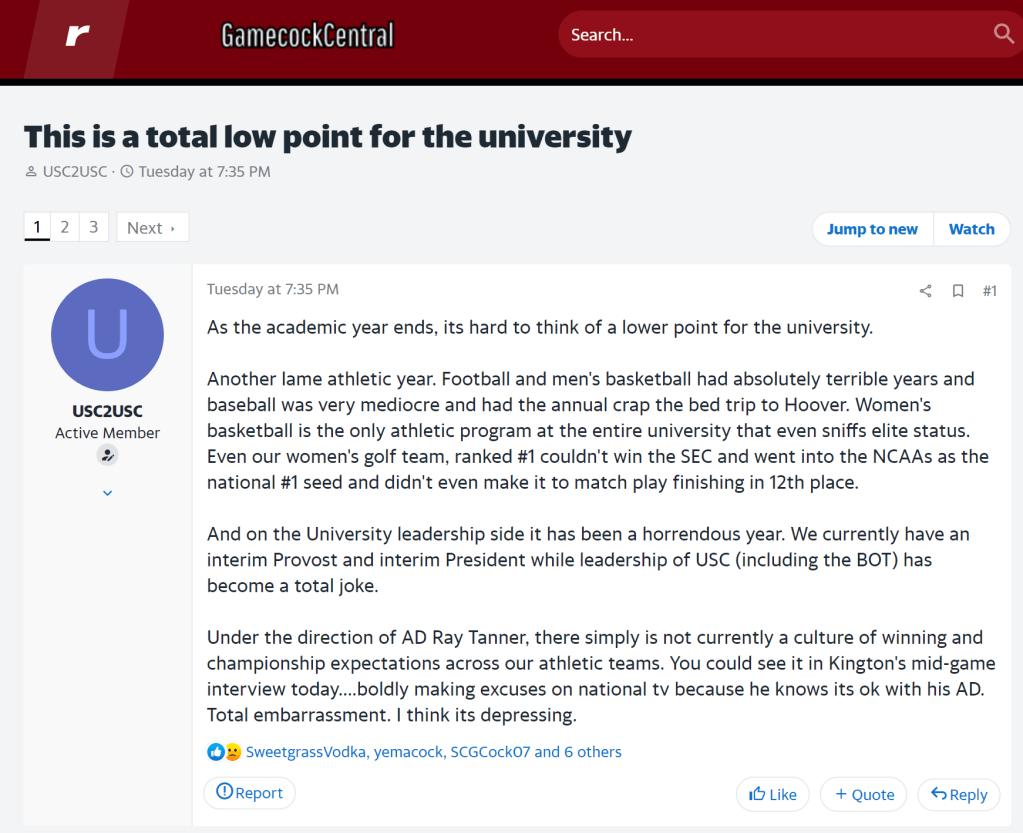Expand the user details chevron under USC2USC
The width and height of the screenshot is (1023, 833).
click(107, 493)
